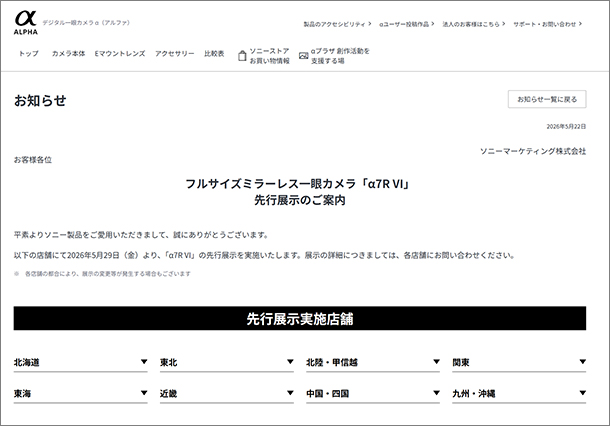Click the Sony Store shopping bag icon
610x426 pixels.
point(242,56)
